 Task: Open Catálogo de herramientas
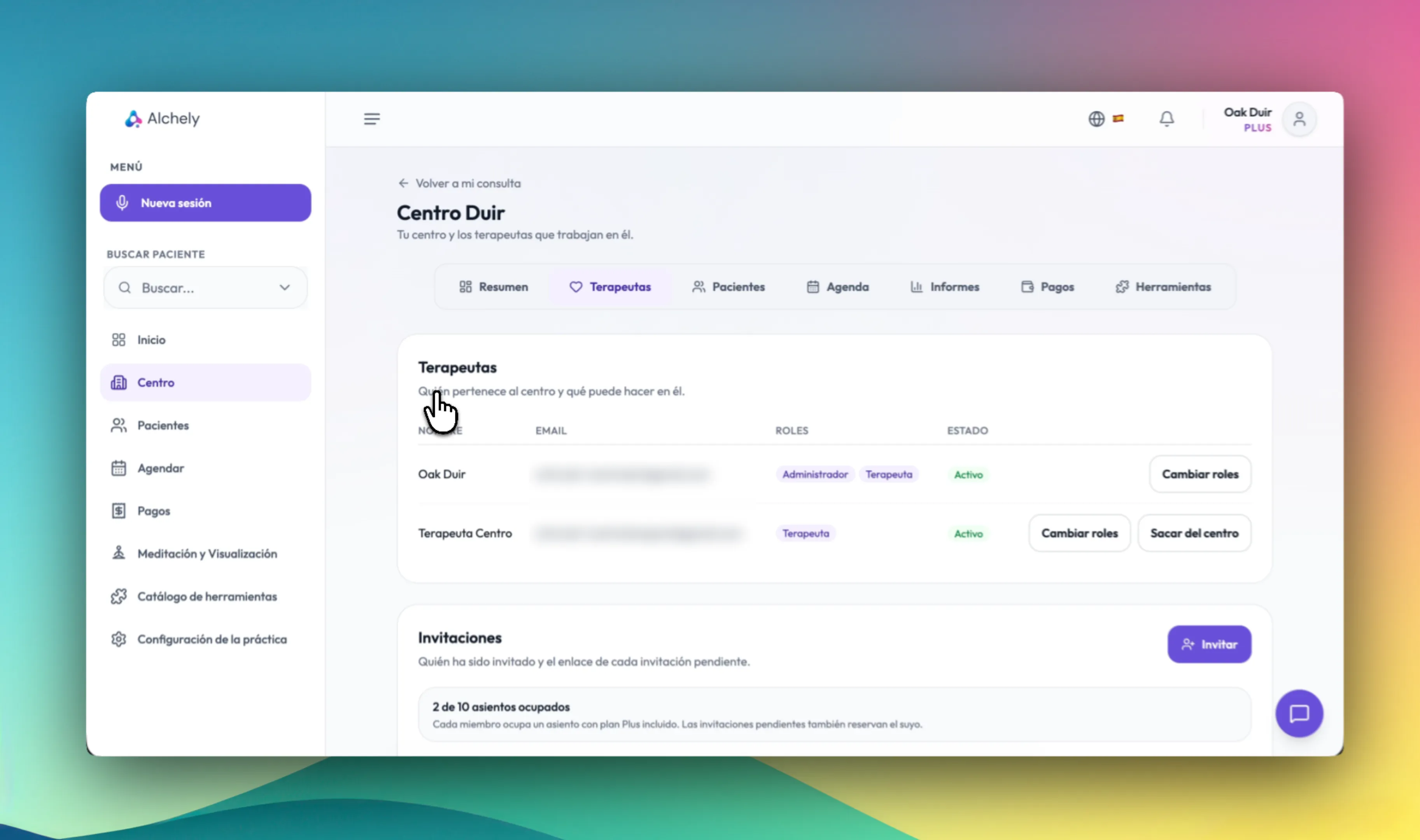pos(205,596)
